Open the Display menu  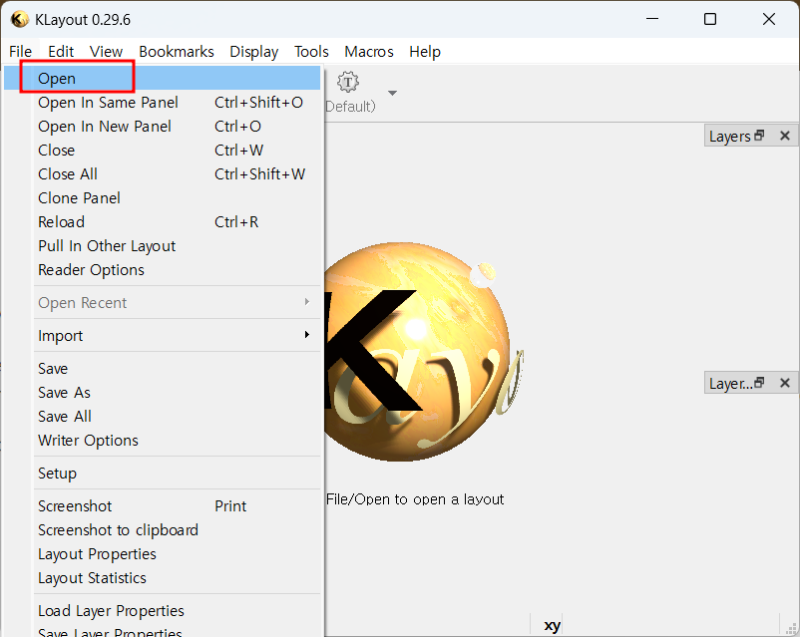(254, 52)
